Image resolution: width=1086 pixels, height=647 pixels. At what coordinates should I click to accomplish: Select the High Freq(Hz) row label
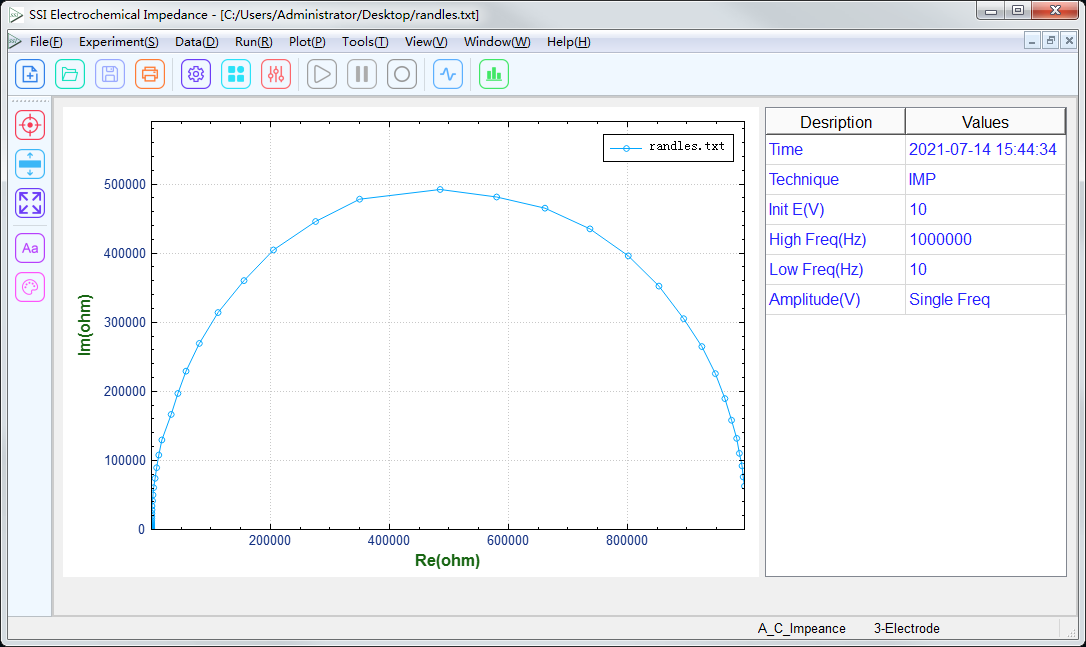pyautogui.click(x=835, y=240)
